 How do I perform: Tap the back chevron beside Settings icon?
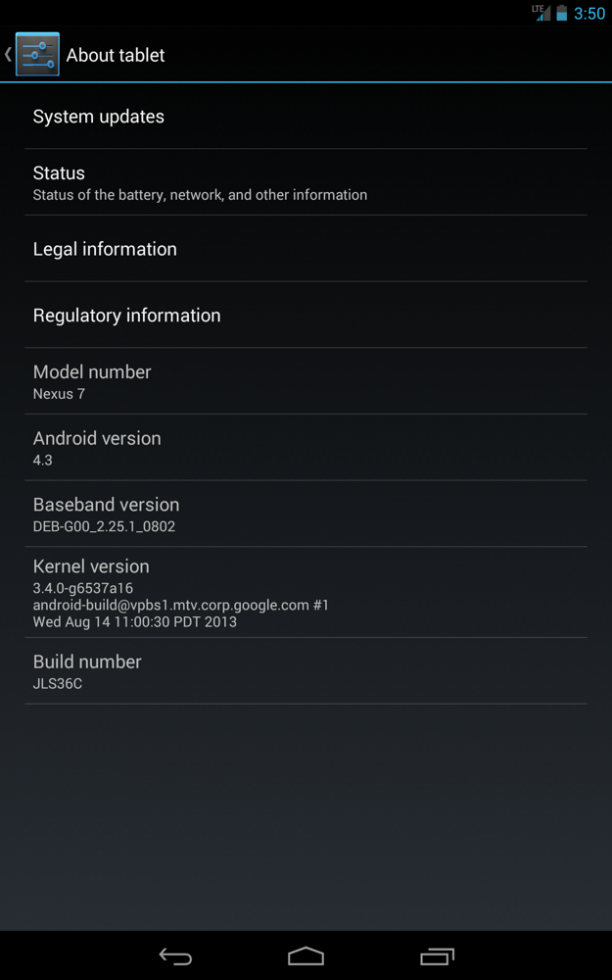(8, 54)
